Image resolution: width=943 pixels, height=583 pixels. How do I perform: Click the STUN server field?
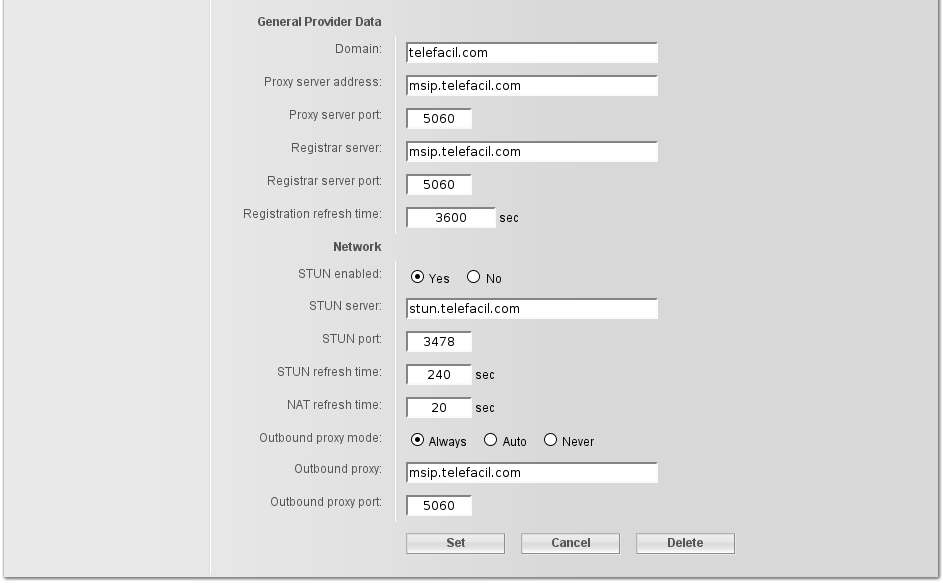[x=532, y=309]
